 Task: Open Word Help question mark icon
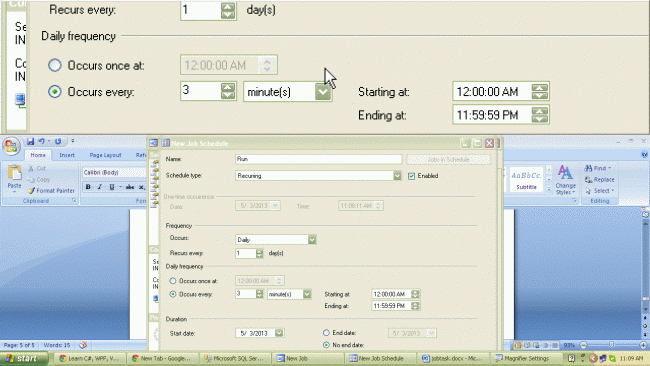pyautogui.click(x=644, y=154)
